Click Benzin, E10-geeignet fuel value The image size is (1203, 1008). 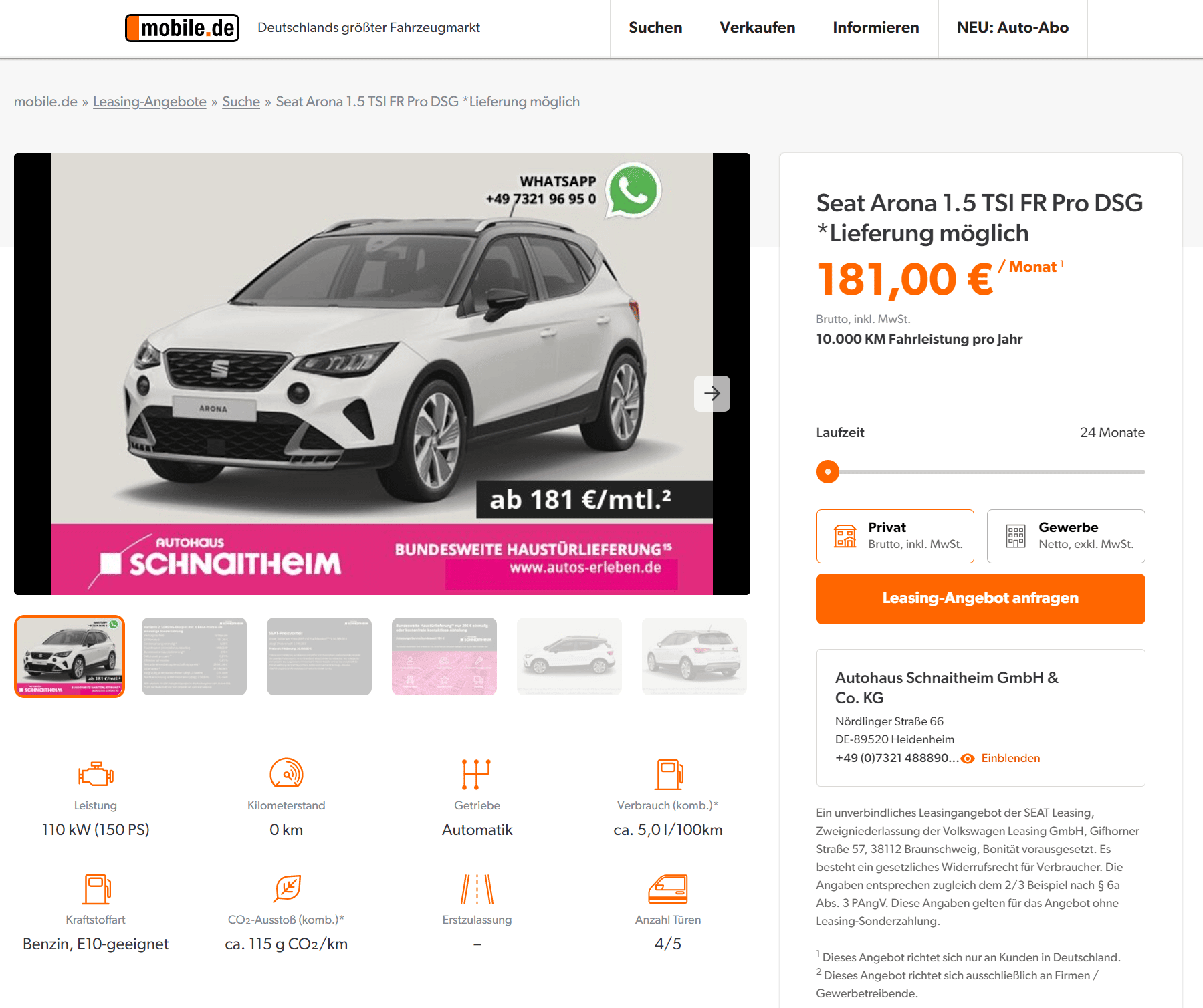(96, 944)
